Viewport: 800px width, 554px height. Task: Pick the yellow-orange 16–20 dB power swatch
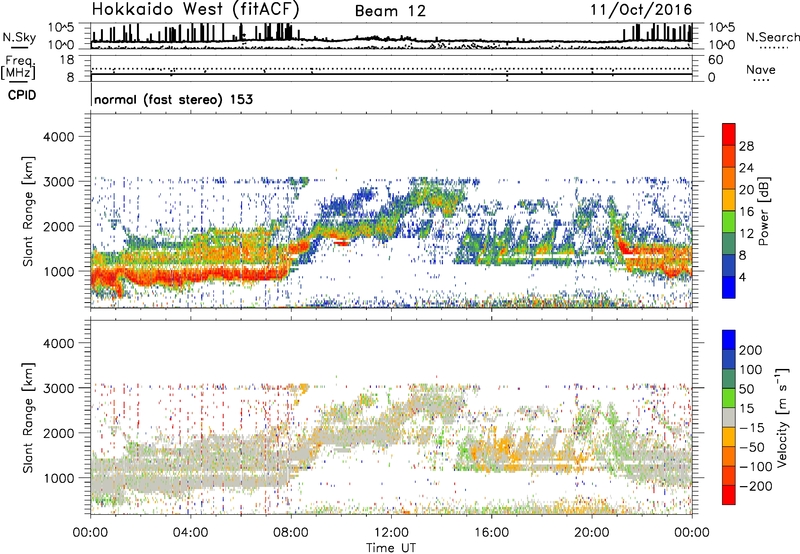pyautogui.click(x=729, y=200)
